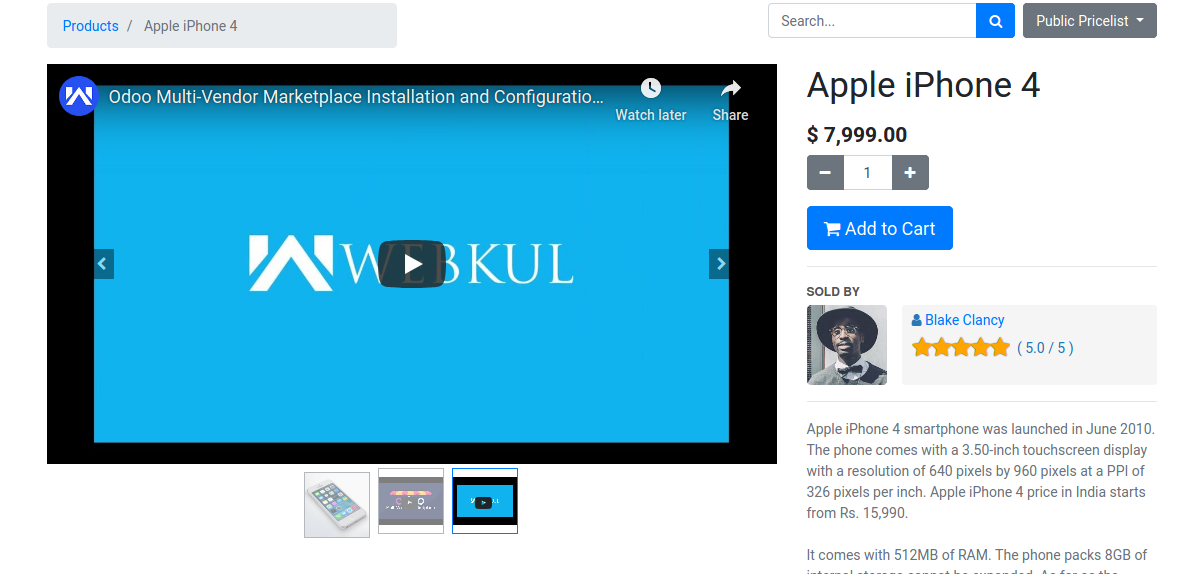Select the second video thumbnail

(411, 503)
